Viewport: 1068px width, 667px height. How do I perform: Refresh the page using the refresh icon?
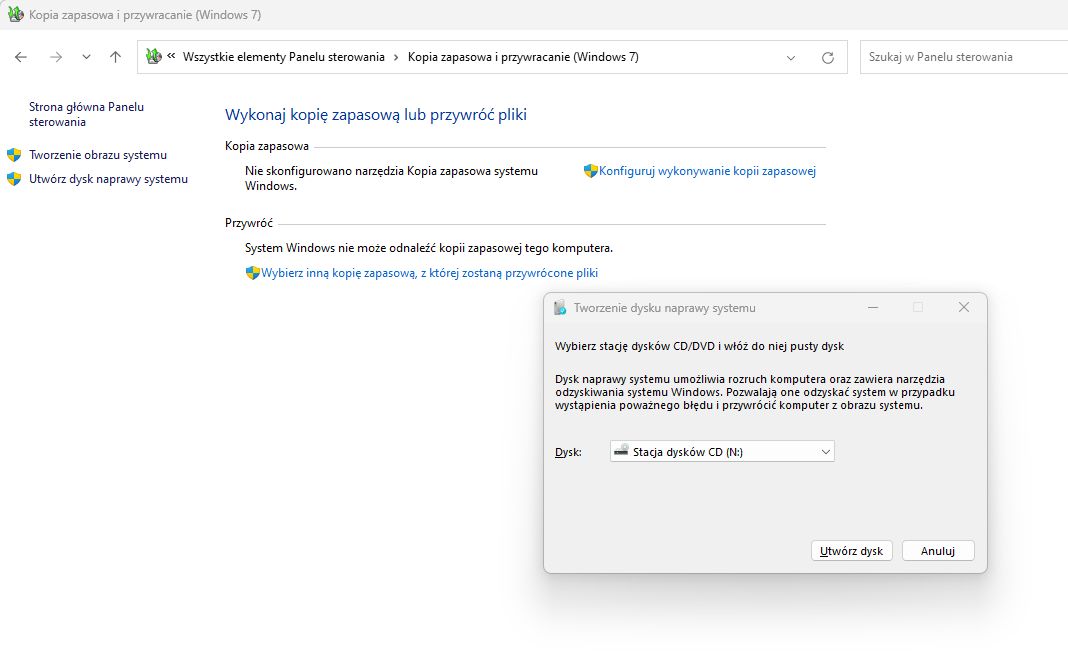point(829,57)
